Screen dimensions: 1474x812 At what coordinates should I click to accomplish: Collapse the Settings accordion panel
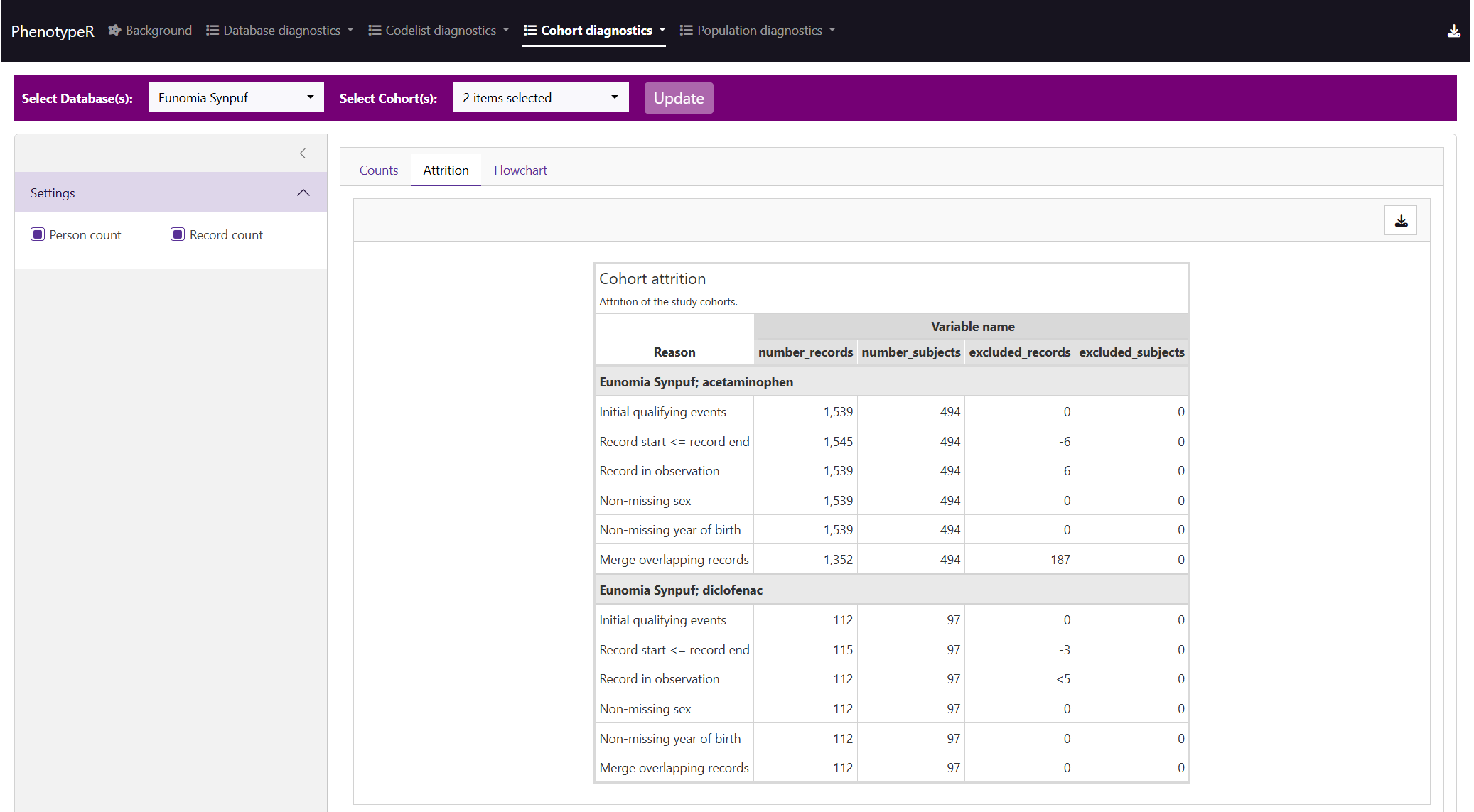point(303,193)
